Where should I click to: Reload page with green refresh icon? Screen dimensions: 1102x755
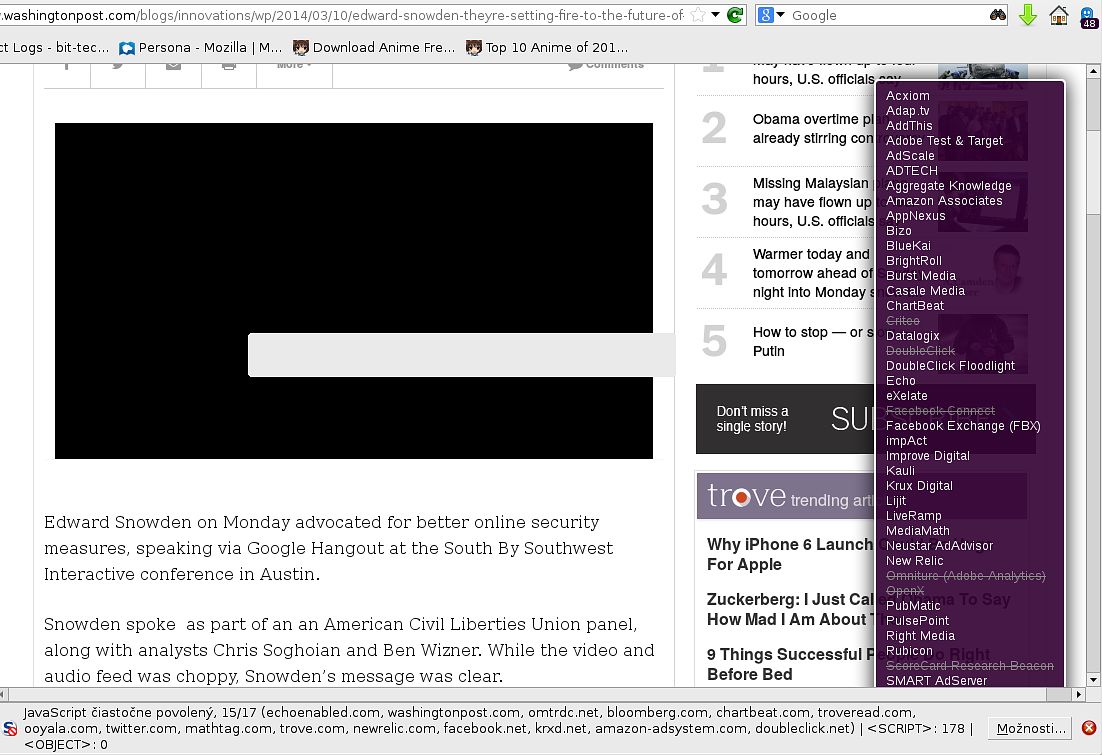tap(735, 15)
